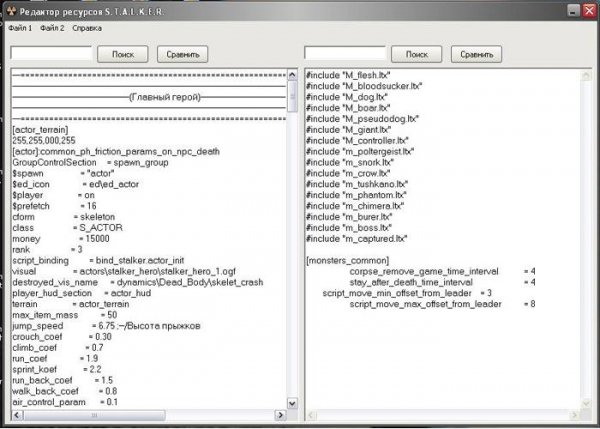This screenshot has height=429, width=600.
Task: Click right pane scroll right arrow
Action: tap(574, 415)
